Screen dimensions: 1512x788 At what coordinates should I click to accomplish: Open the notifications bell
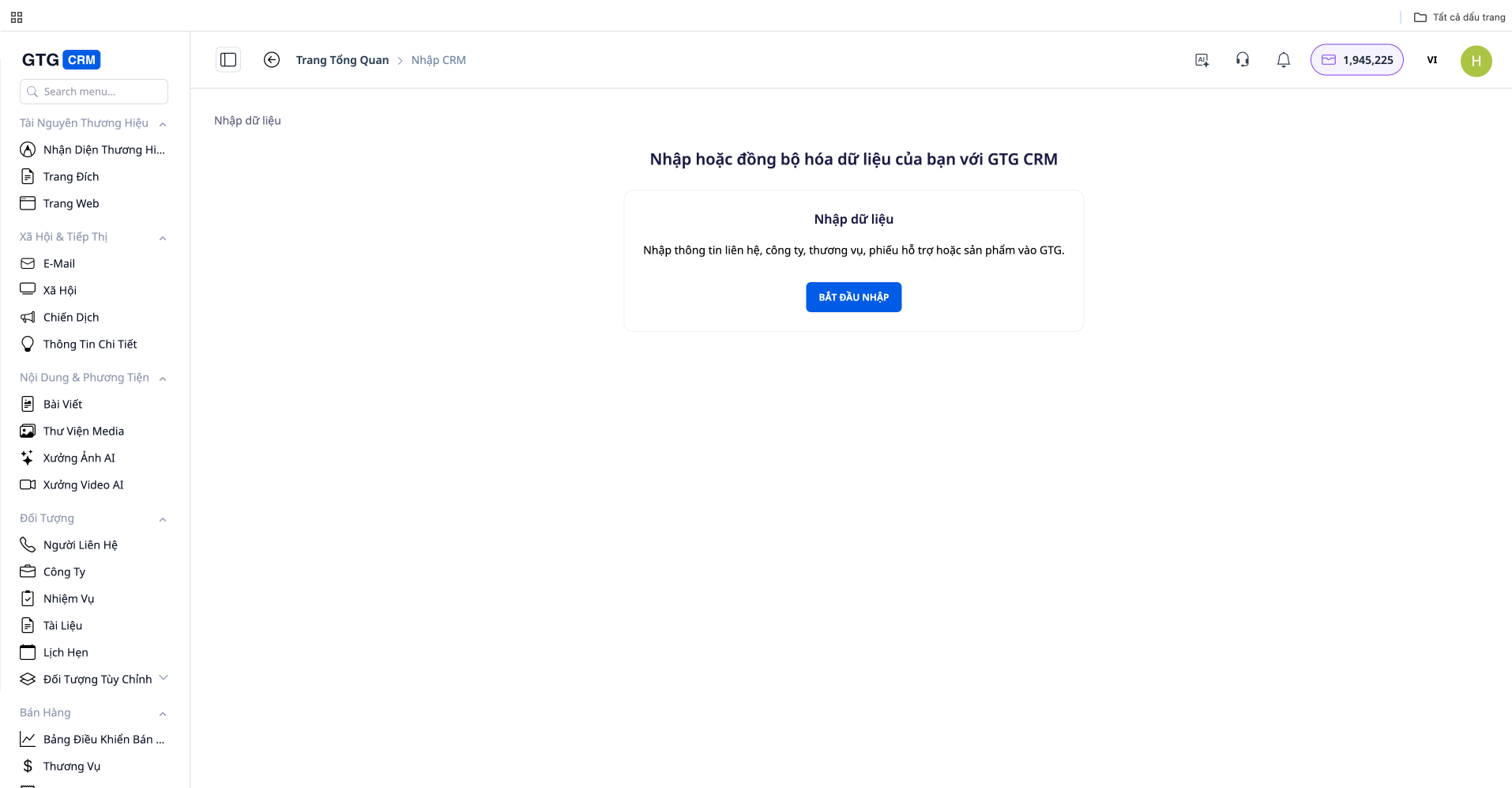[x=1284, y=60]
